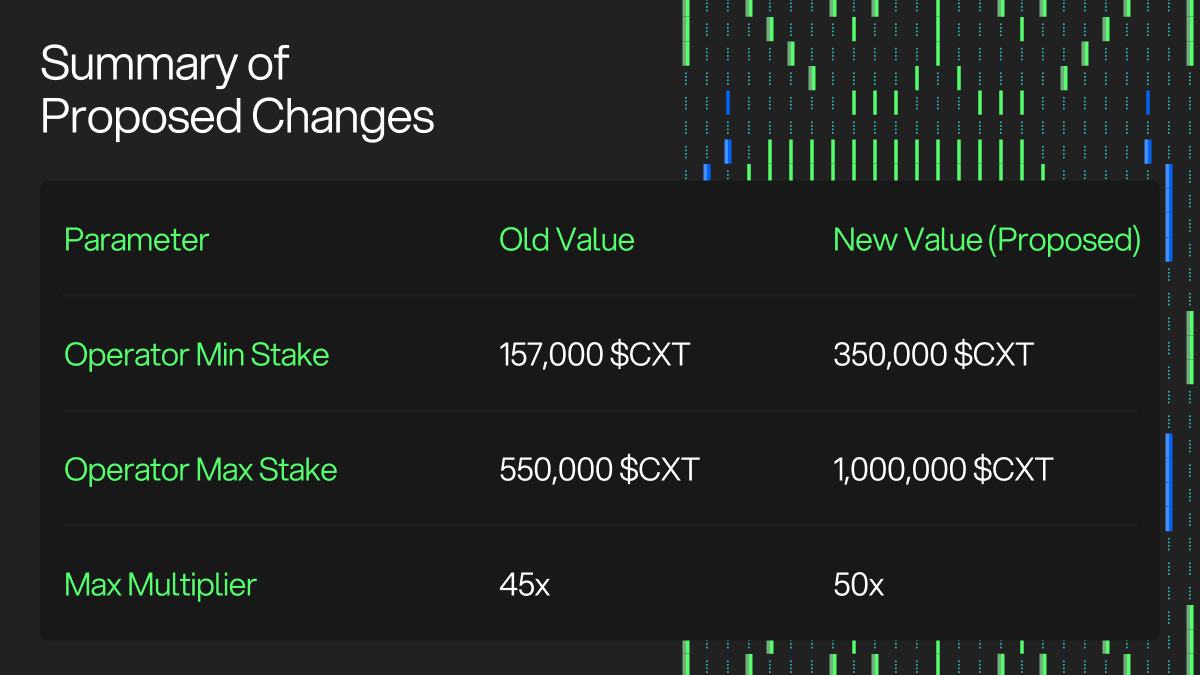
Task: Select the old value 157,000 $CXT
Action: (x=594, y=355)
